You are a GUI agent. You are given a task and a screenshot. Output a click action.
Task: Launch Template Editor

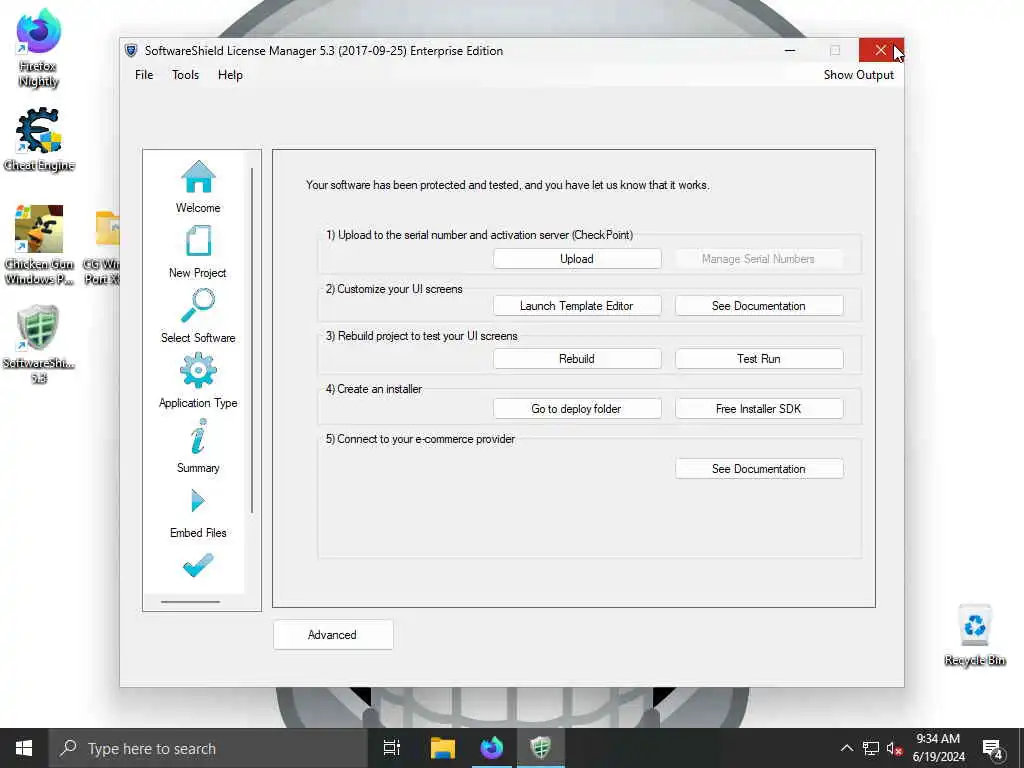577,306
